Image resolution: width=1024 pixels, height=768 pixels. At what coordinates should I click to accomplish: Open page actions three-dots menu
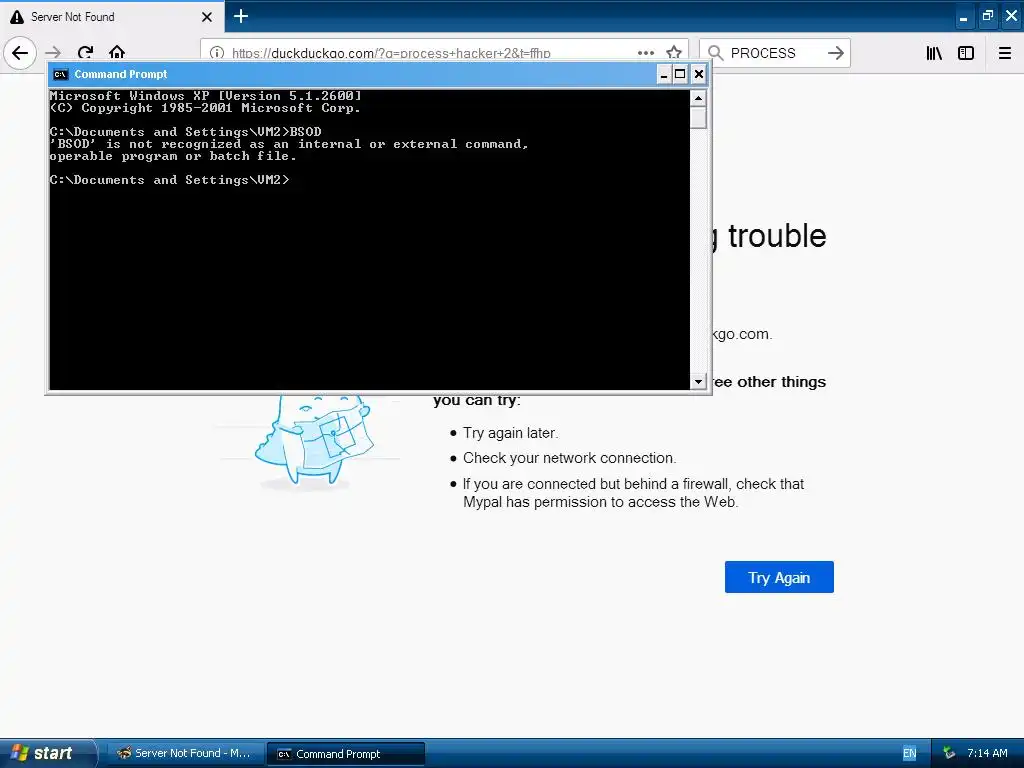tap(646, 53)
